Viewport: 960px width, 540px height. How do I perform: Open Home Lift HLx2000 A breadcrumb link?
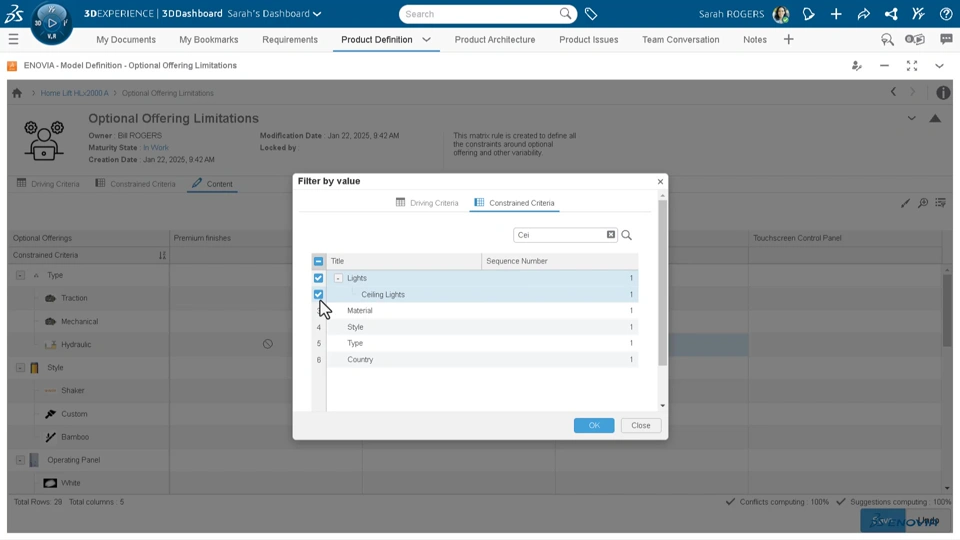click(75, 93)
